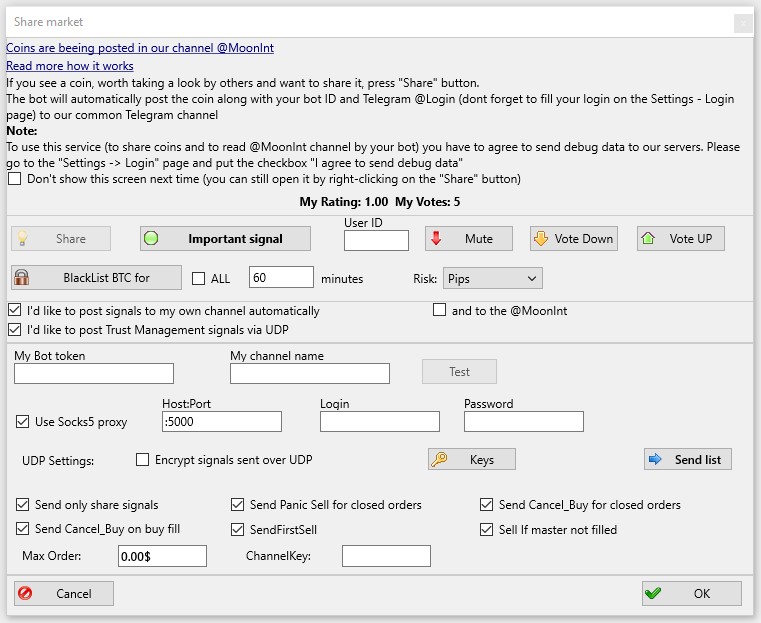Open the @MoonInt channel link at top

140,47
